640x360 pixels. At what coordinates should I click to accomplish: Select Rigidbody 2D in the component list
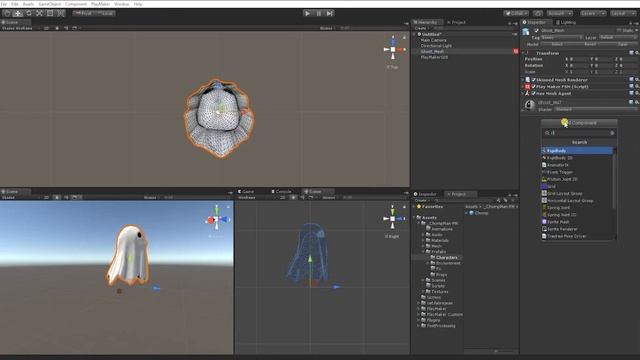pyautogui.click(x=577, y=158)
